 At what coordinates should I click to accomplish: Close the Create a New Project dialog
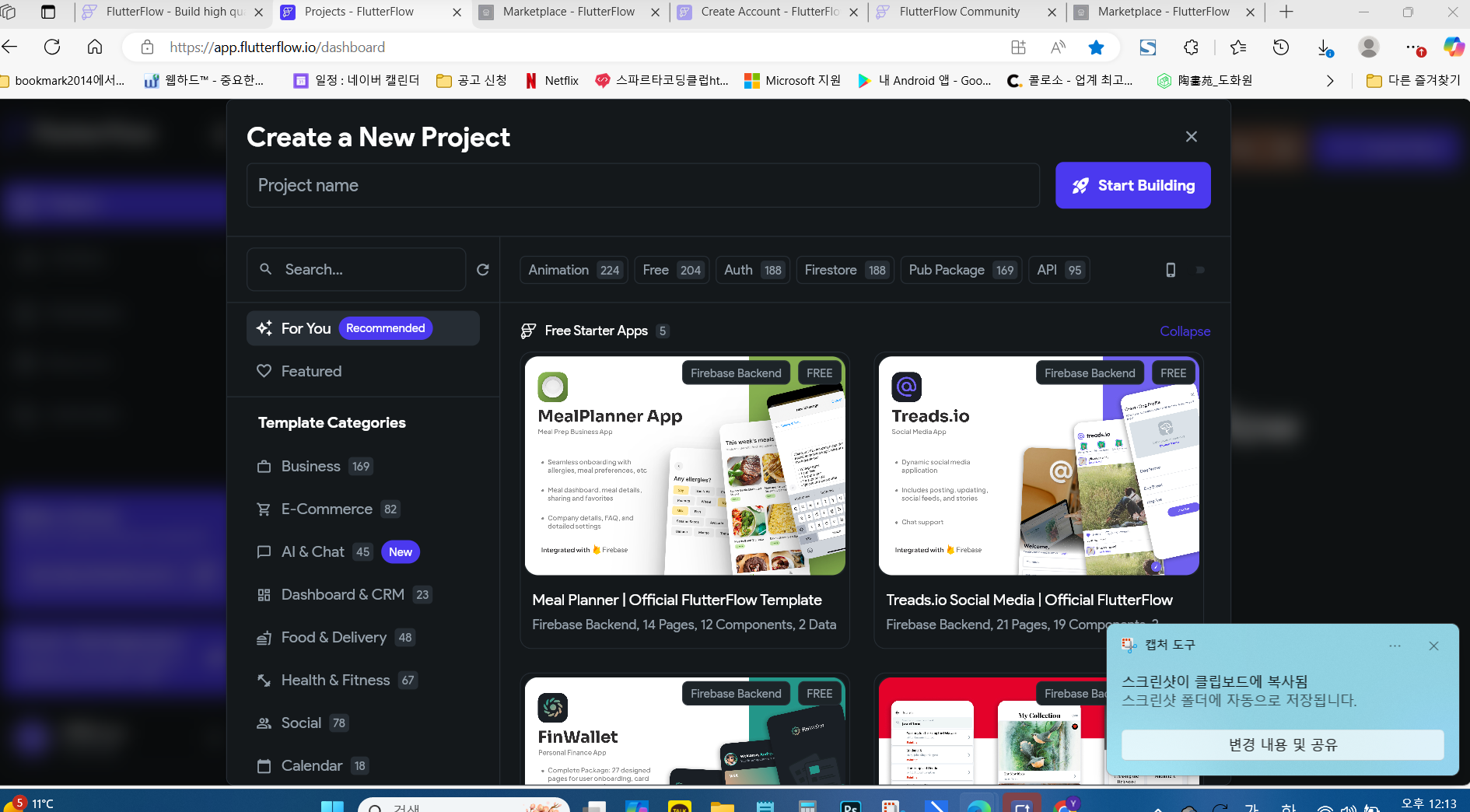1191,137
